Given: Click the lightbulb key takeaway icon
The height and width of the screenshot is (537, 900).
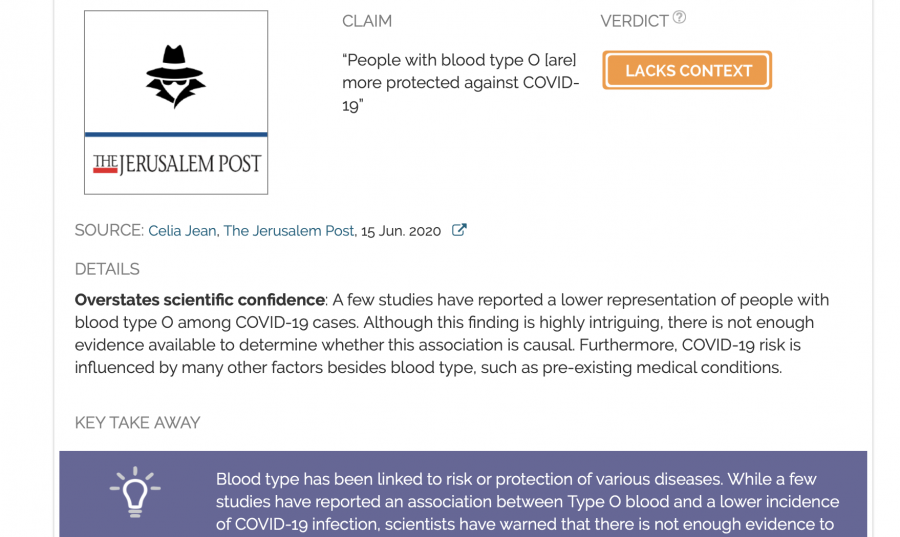Looking at the screenshot, I should (x=134, y=491).
